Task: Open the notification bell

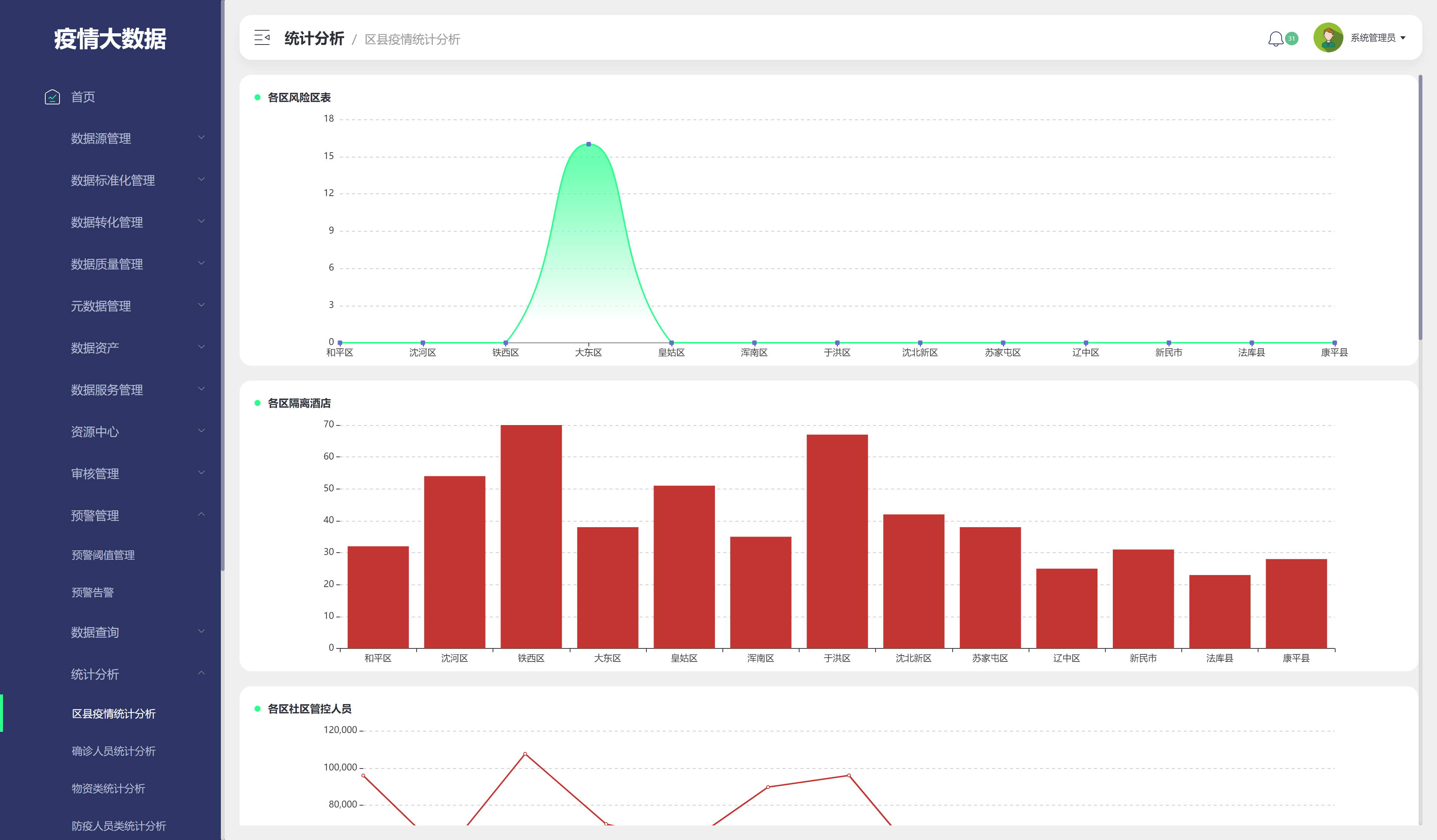Action: [x=1275, y=39]
